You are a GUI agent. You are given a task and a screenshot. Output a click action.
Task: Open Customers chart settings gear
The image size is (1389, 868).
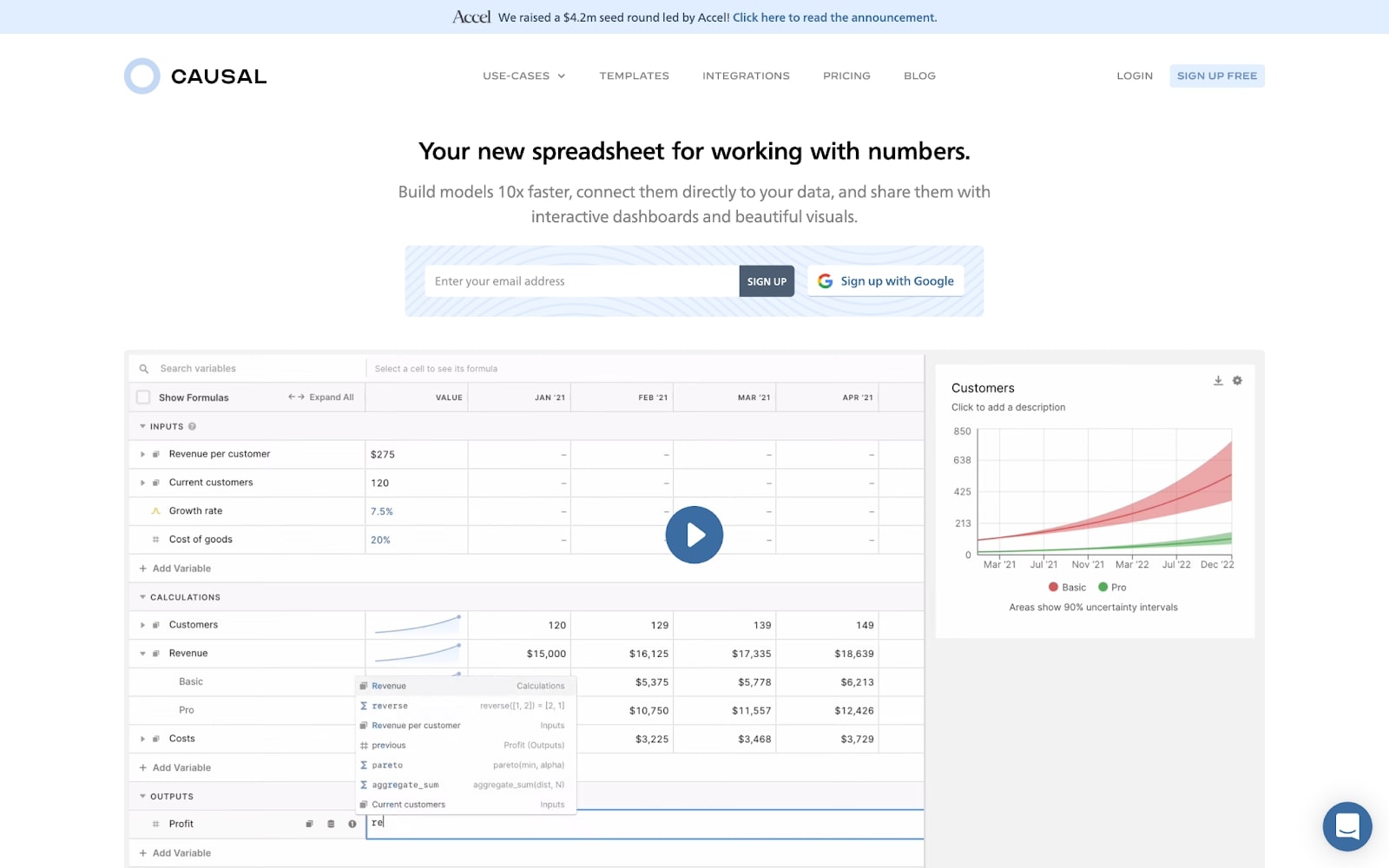(x=1237, y=380)
